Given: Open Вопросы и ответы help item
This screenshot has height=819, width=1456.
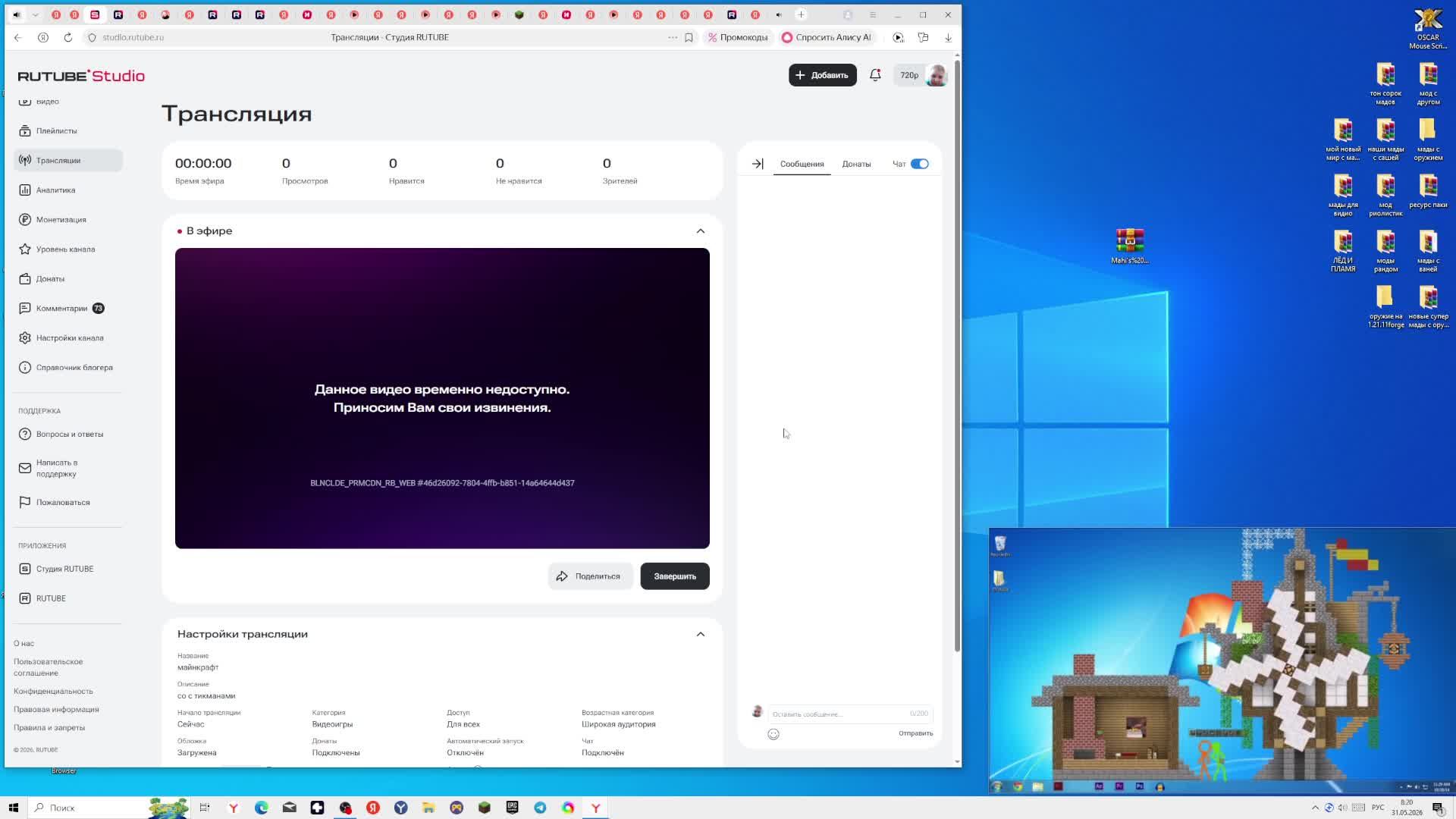Looking at the screenshot, I should [68, 435].
